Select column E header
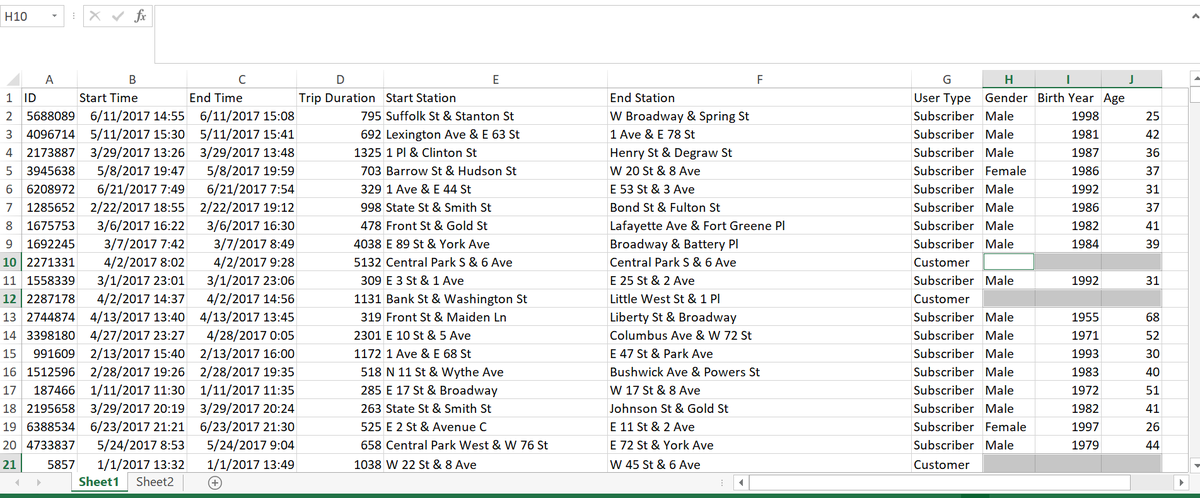Image resolution: width=1200 pixels, height=498 pixels. pos(496,79)
